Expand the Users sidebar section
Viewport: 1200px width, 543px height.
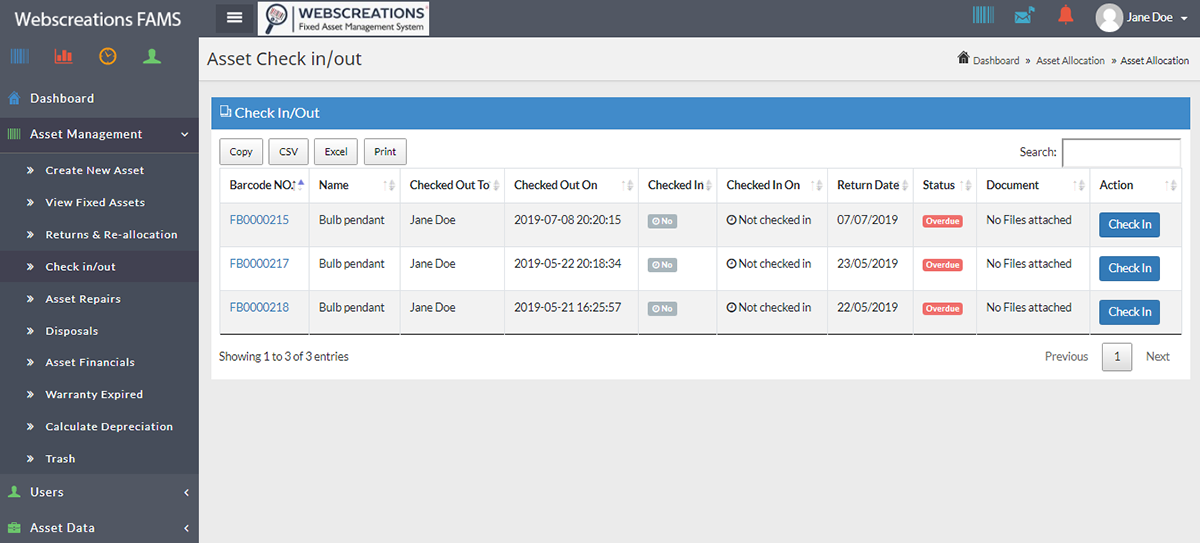click(99, 492)
